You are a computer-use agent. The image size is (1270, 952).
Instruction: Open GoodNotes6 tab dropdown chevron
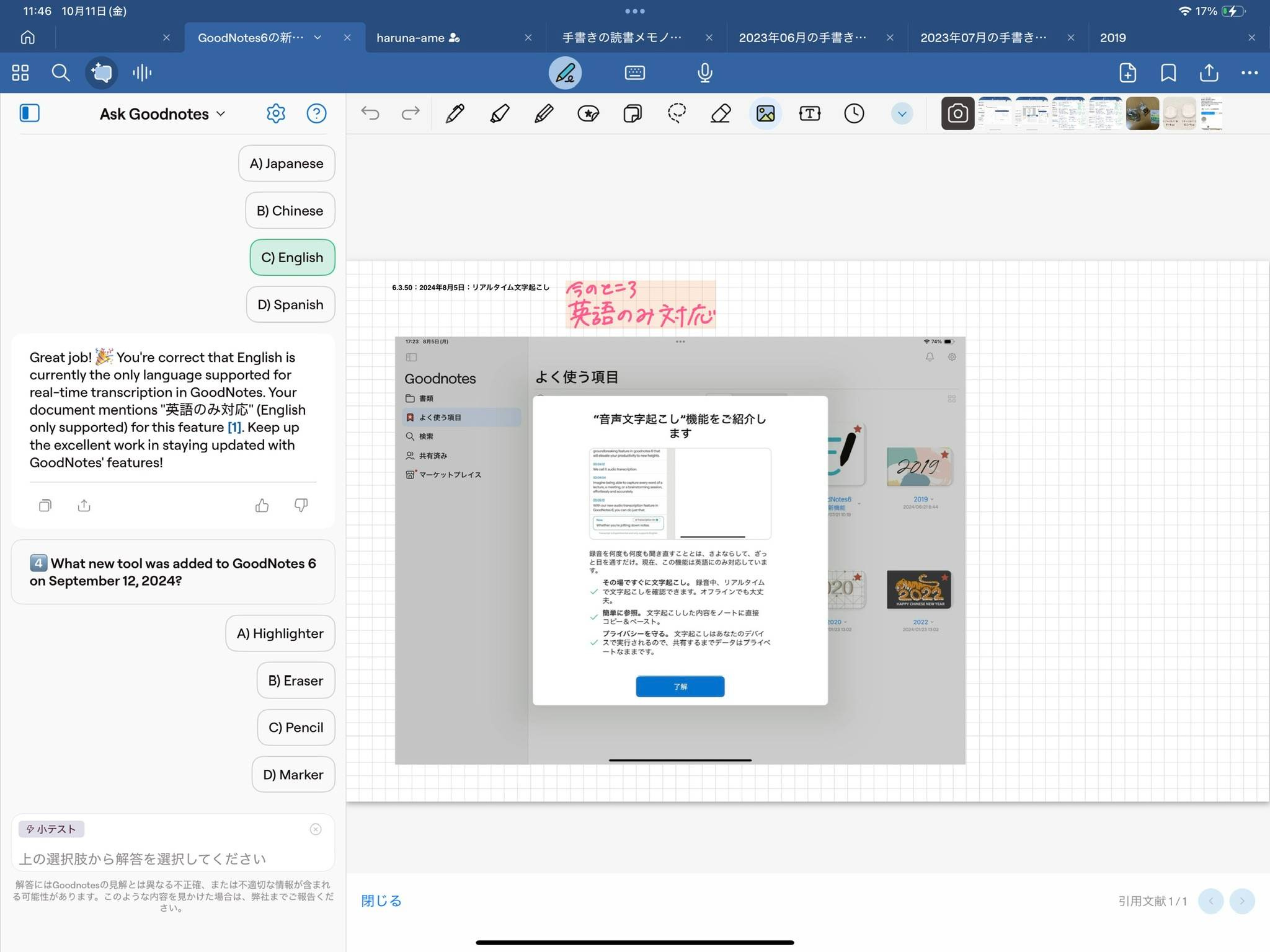[317, 38]
